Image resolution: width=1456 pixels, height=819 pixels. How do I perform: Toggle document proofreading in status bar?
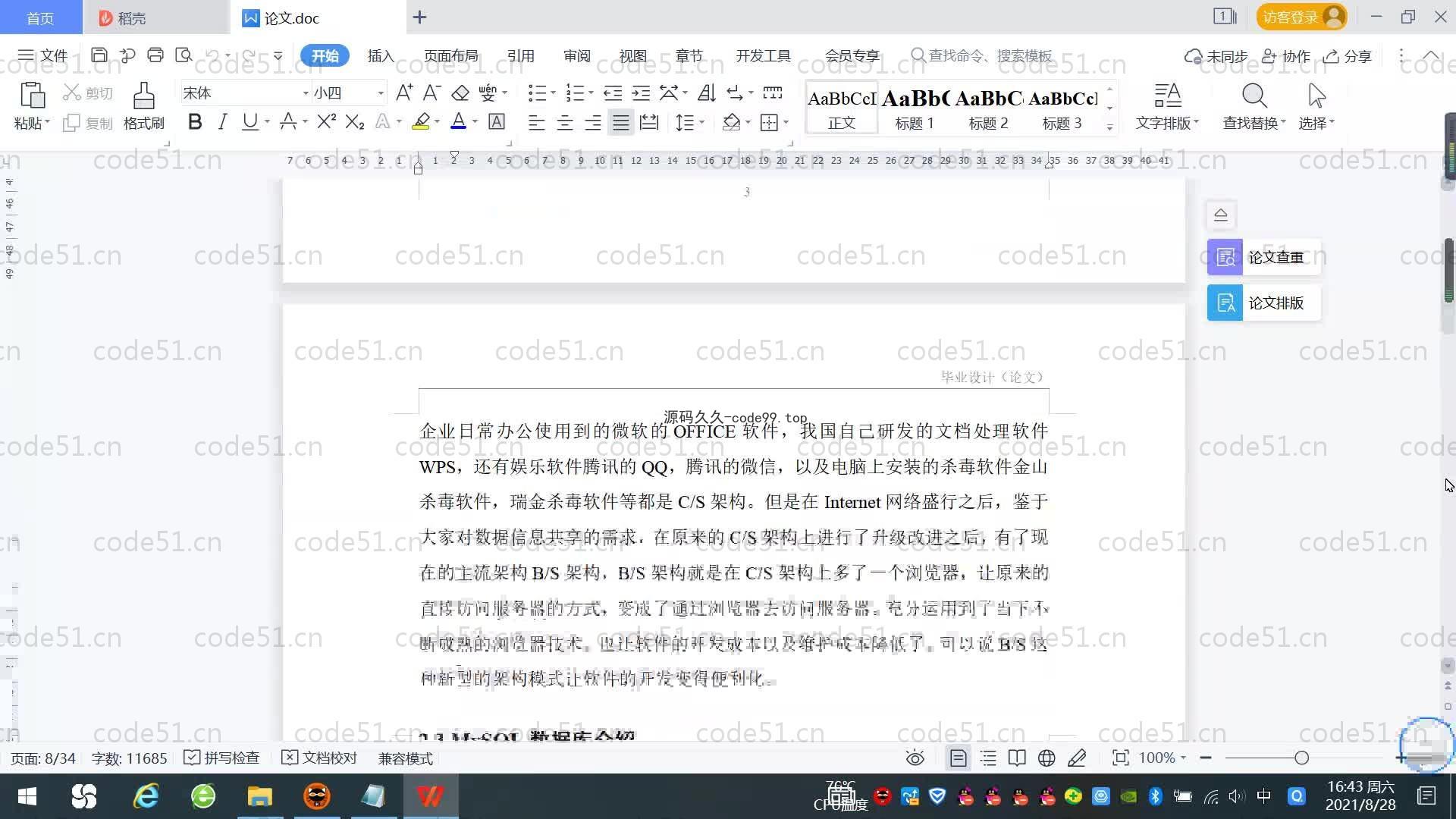[x=319, y=758]
